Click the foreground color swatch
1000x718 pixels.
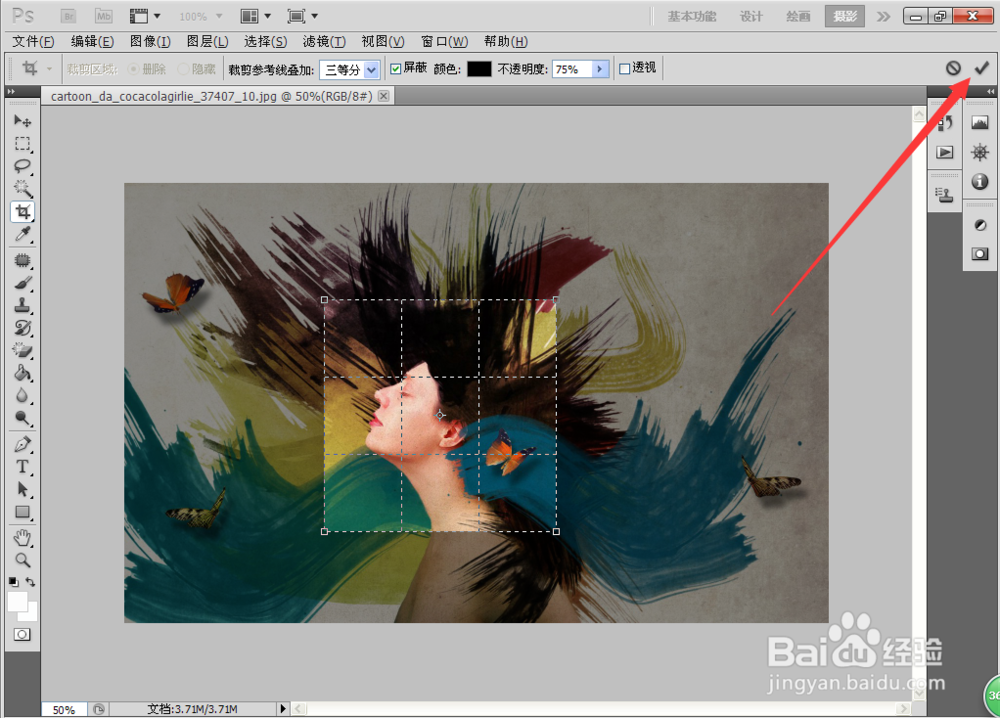17,601
